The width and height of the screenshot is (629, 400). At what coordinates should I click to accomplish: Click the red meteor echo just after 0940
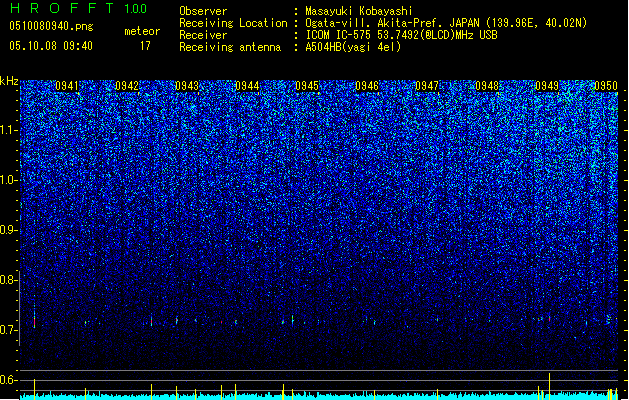point(34,321)
